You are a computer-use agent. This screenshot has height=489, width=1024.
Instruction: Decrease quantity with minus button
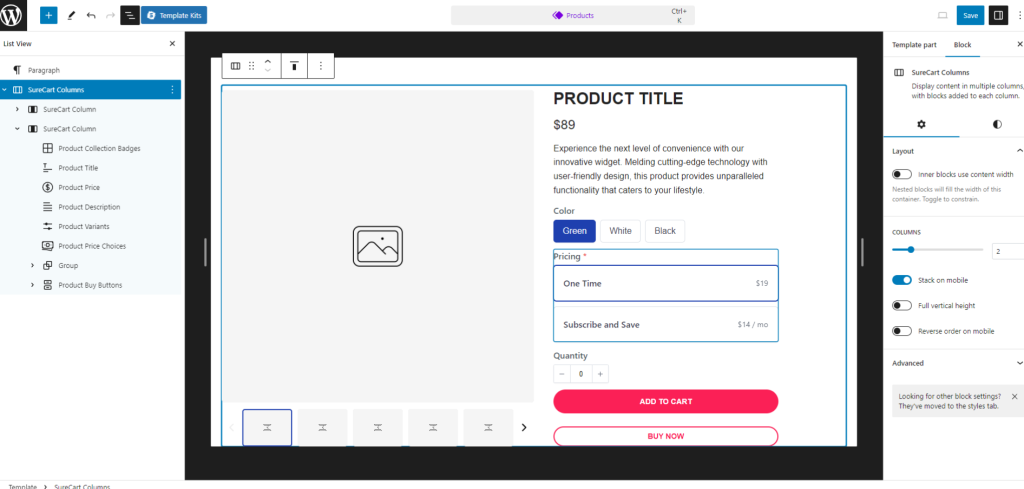562,374
